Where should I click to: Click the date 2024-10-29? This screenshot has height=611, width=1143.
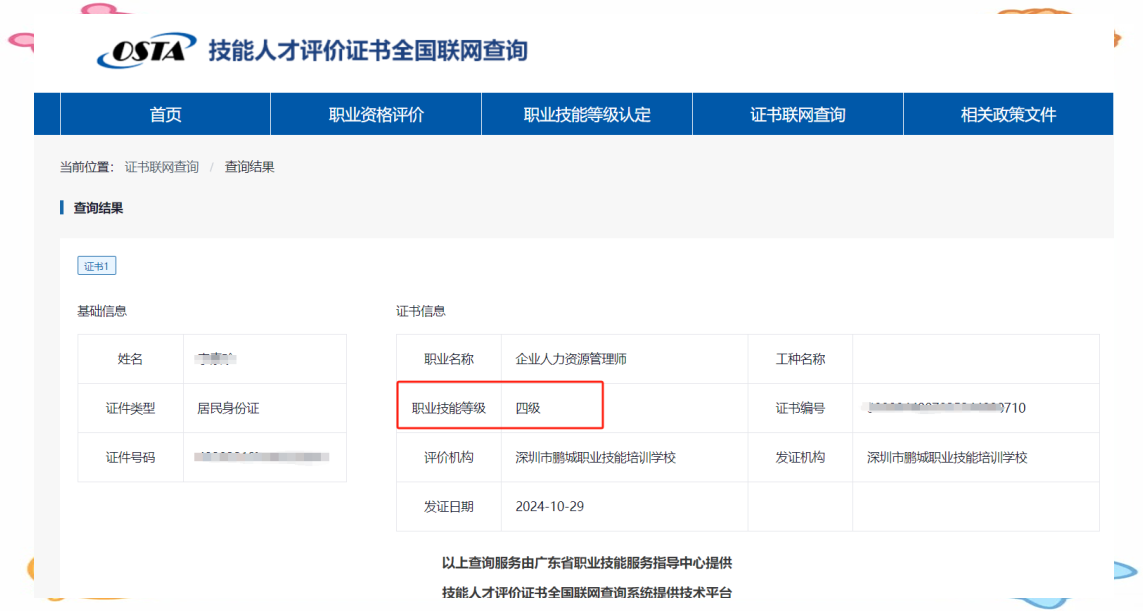pyautogui.click(x=550, y=506)
